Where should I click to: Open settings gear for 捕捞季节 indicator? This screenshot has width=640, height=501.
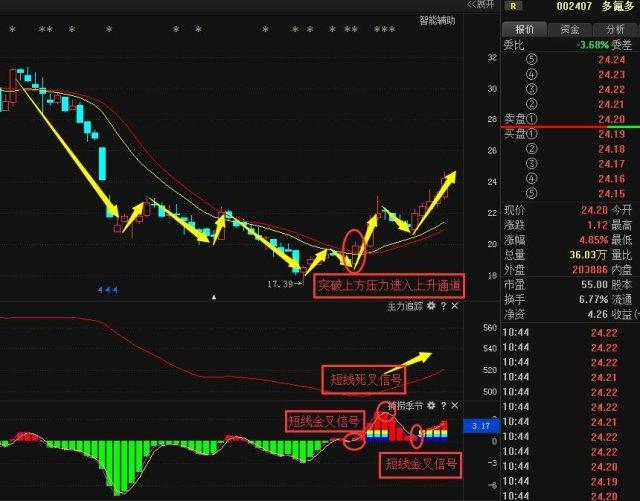pos(431,406)
